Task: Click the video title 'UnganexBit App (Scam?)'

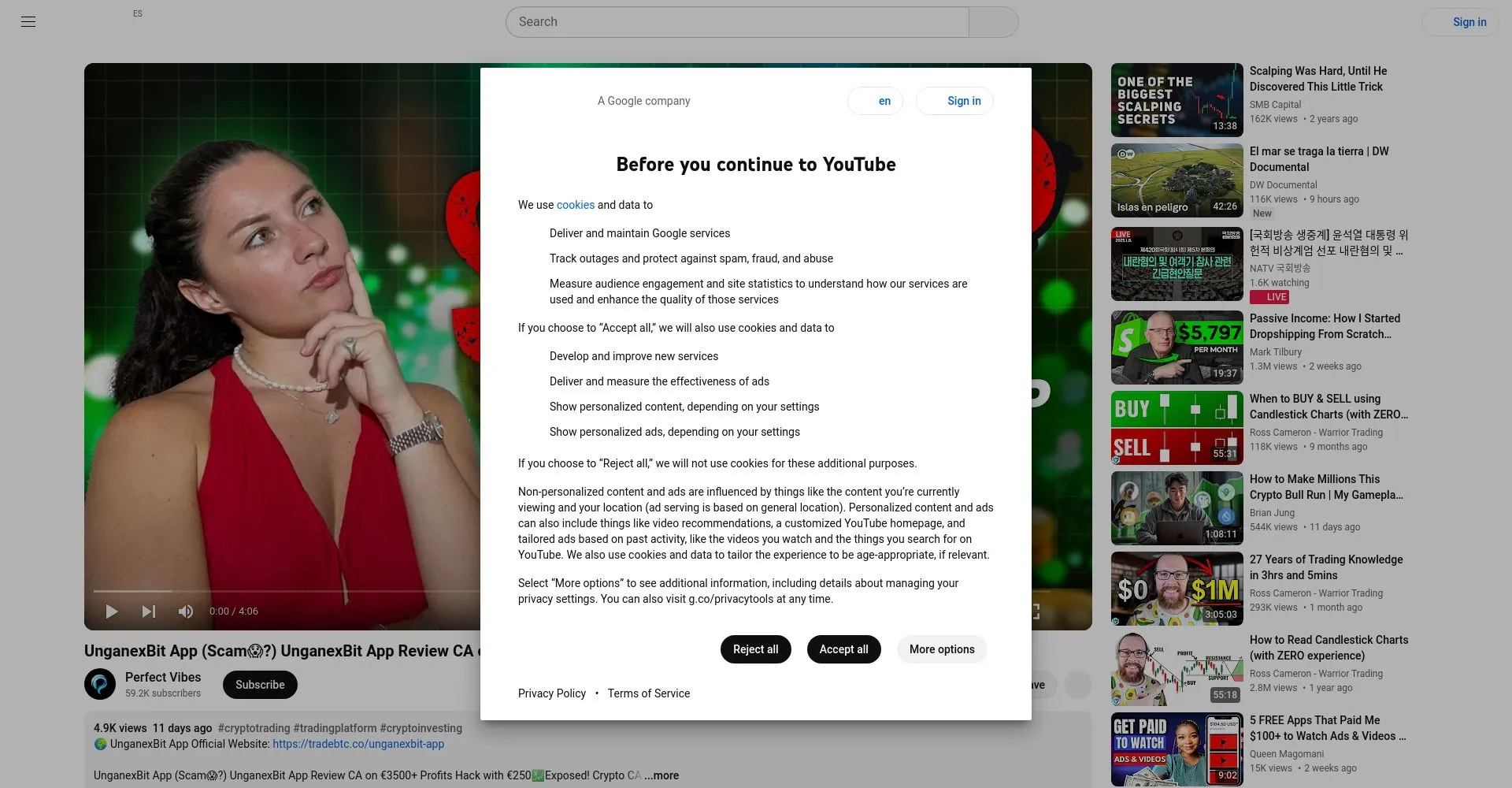Action: pos(282,651)
